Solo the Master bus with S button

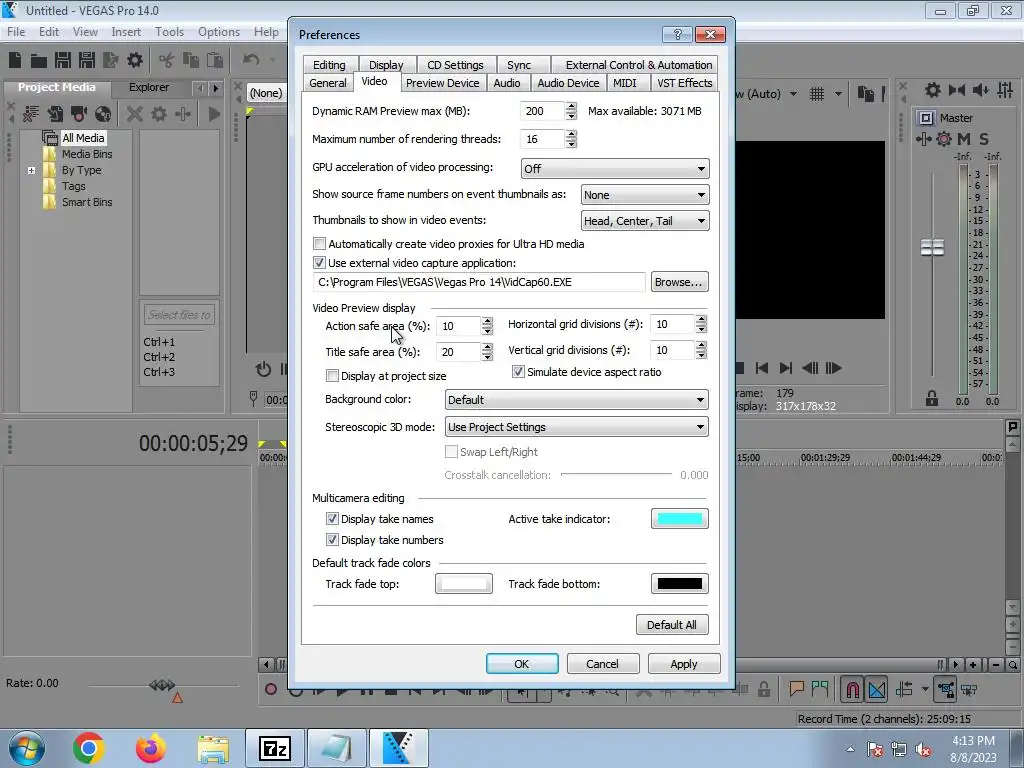[984, 138]
